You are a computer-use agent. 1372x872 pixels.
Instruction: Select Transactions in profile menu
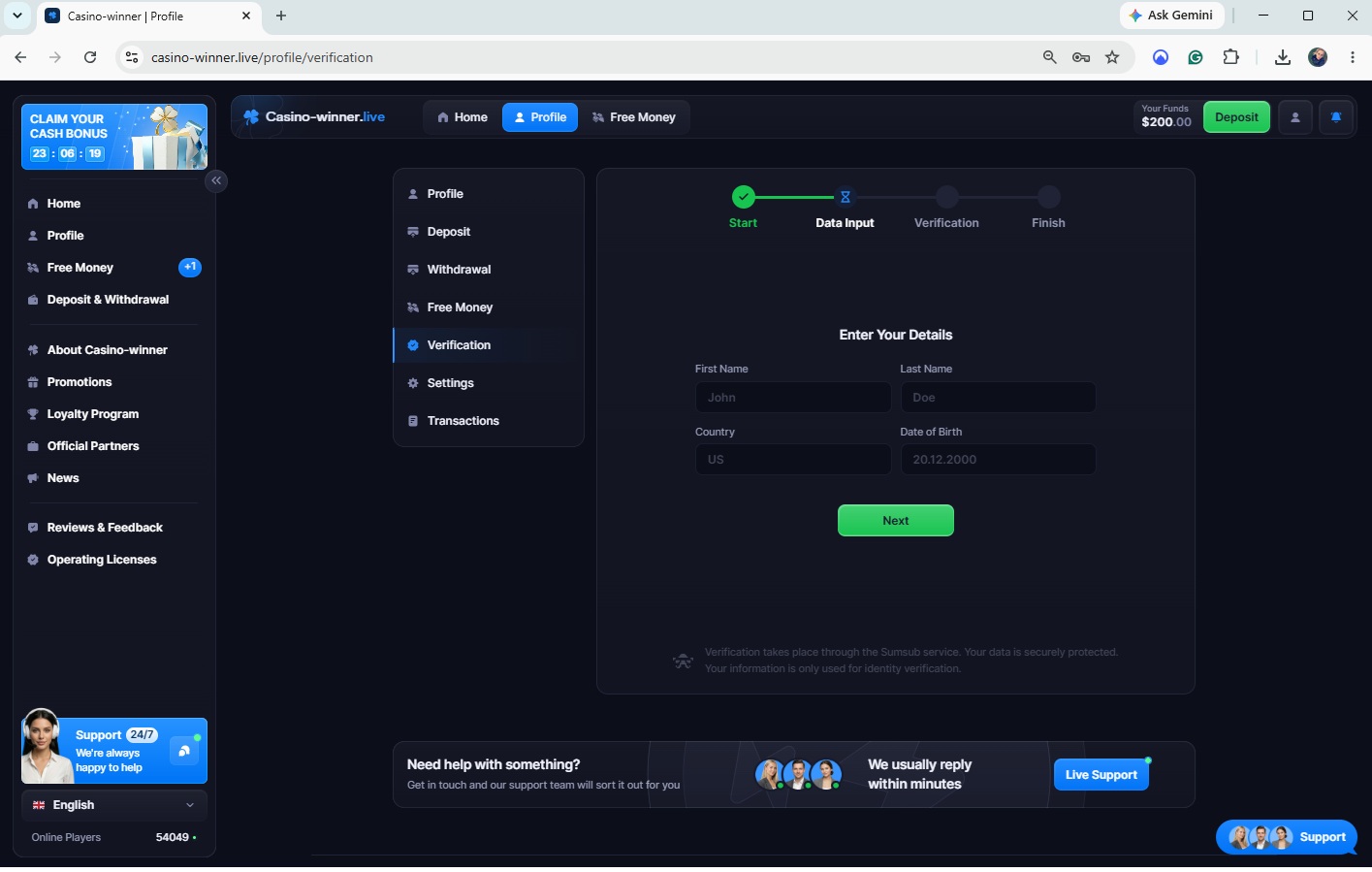point(489,421)
